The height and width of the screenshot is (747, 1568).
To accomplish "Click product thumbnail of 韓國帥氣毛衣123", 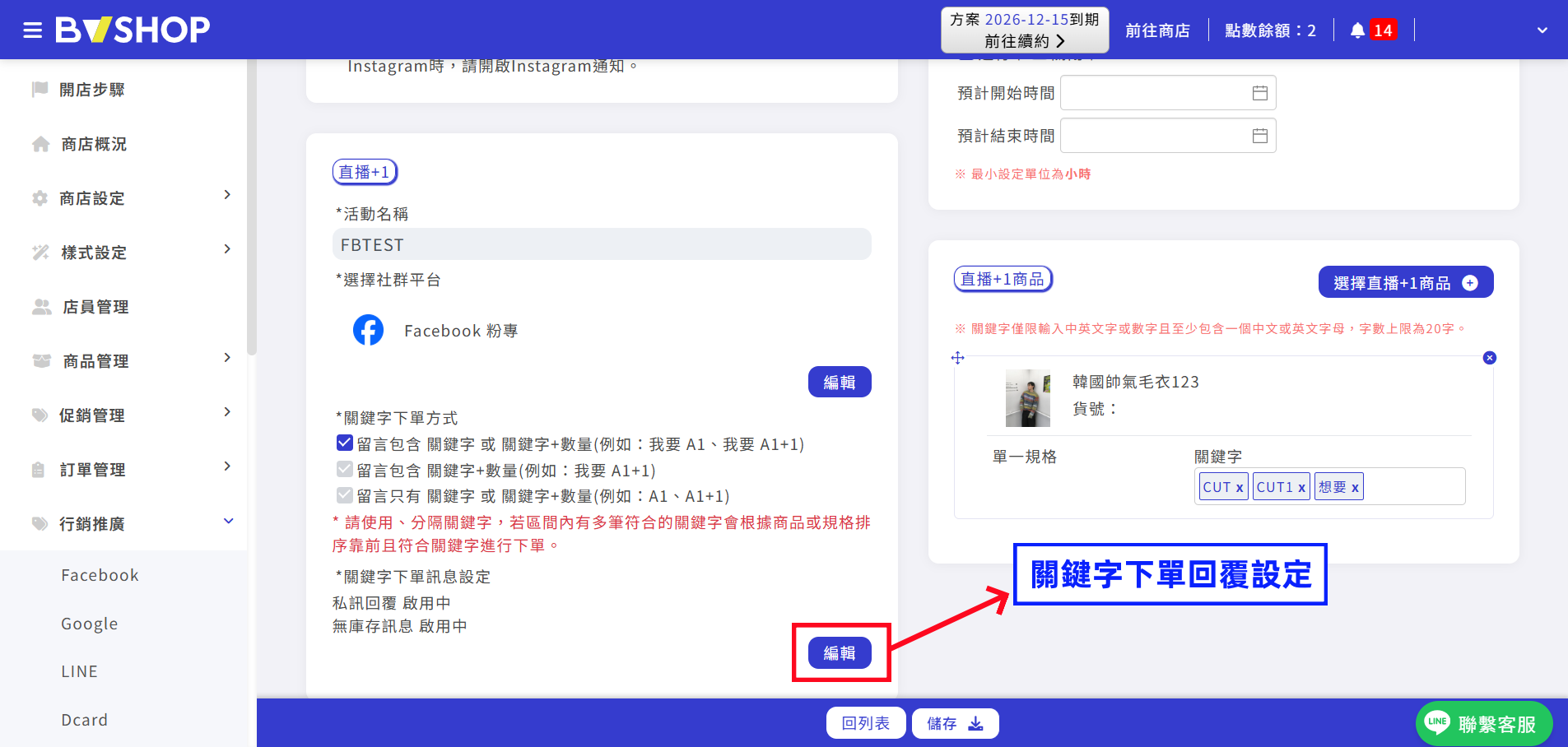I will pos(1027,398).
